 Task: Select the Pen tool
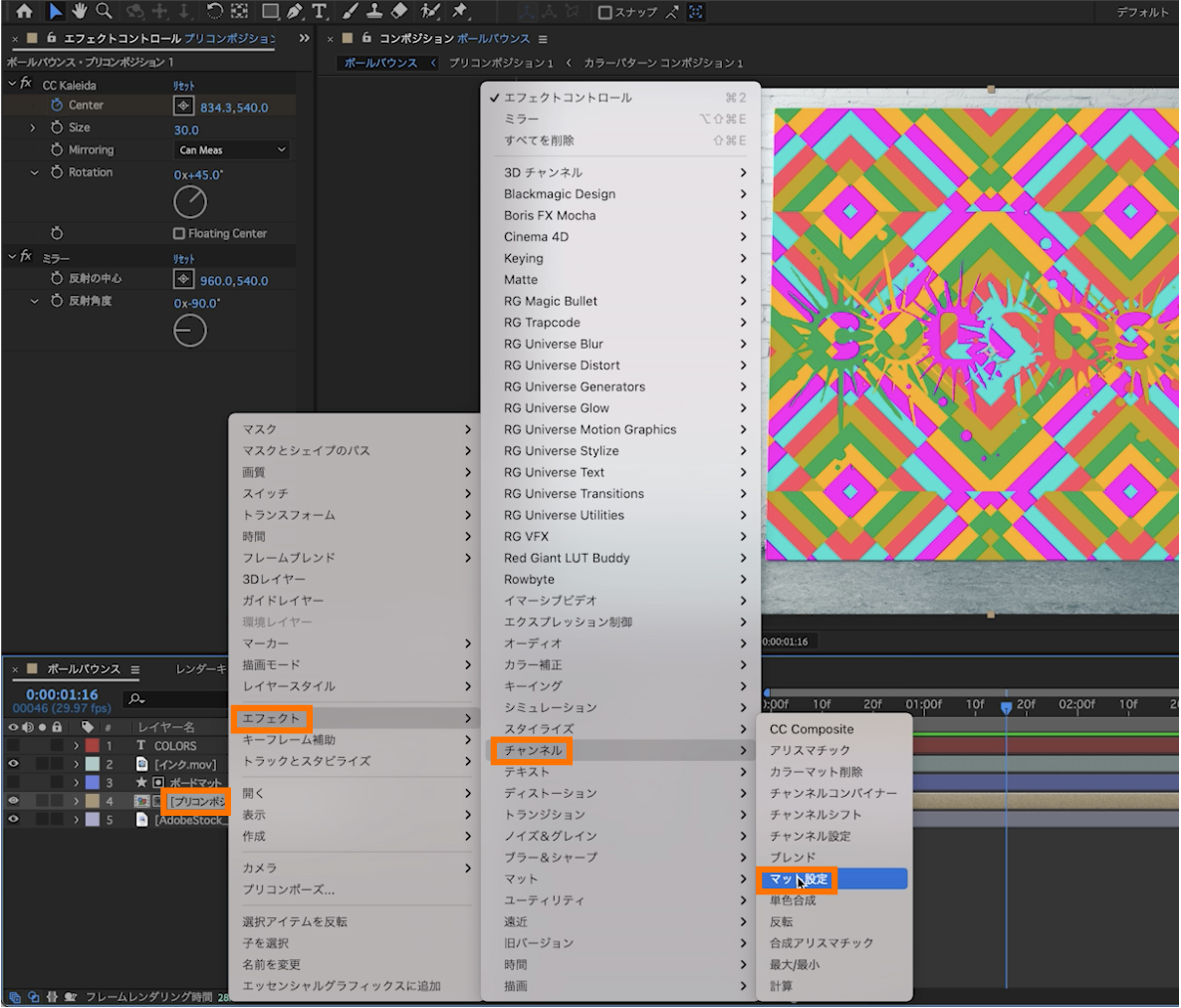coord(294,12)
